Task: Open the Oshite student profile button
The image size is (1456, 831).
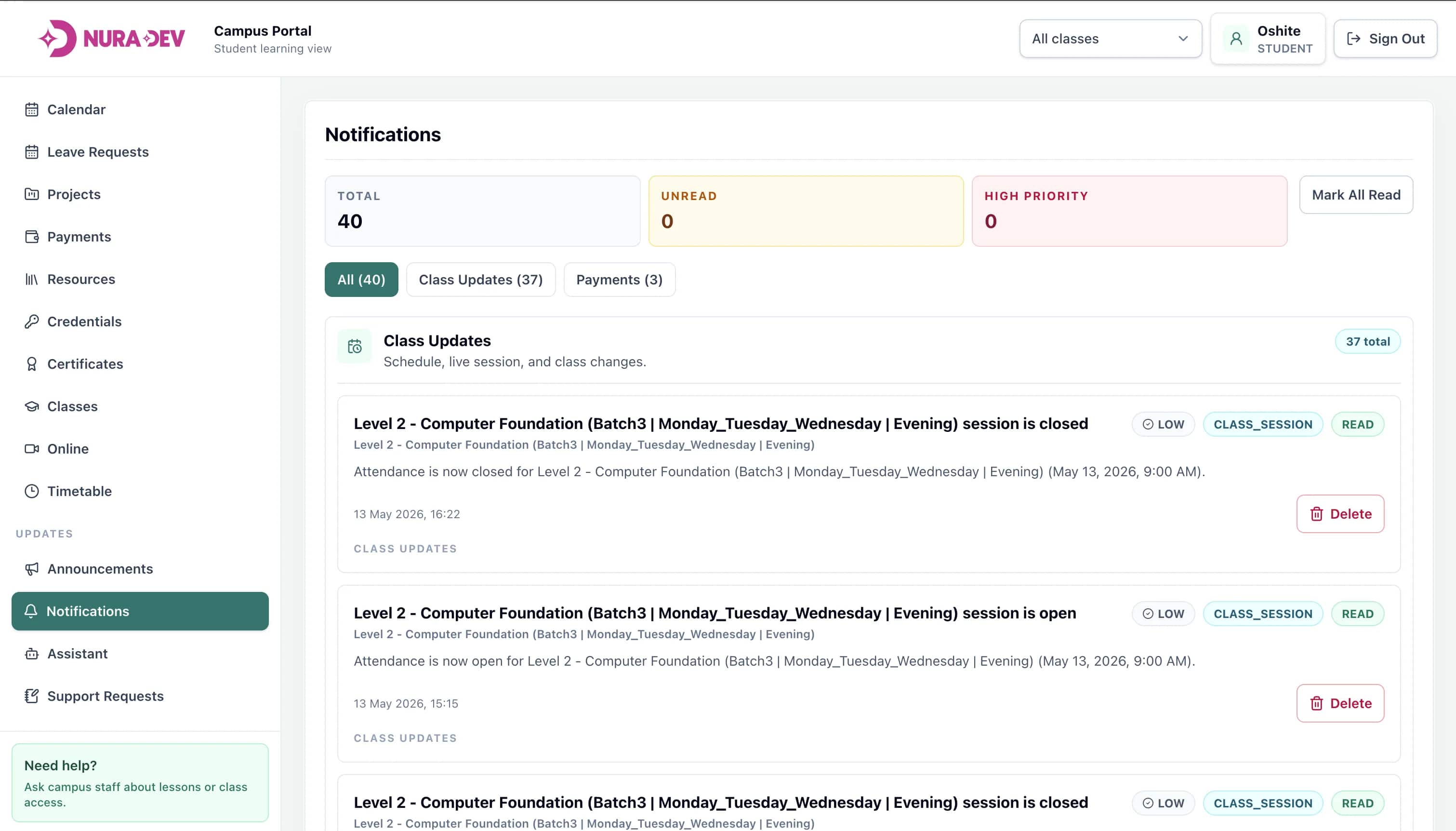Action: (1267, 39)
